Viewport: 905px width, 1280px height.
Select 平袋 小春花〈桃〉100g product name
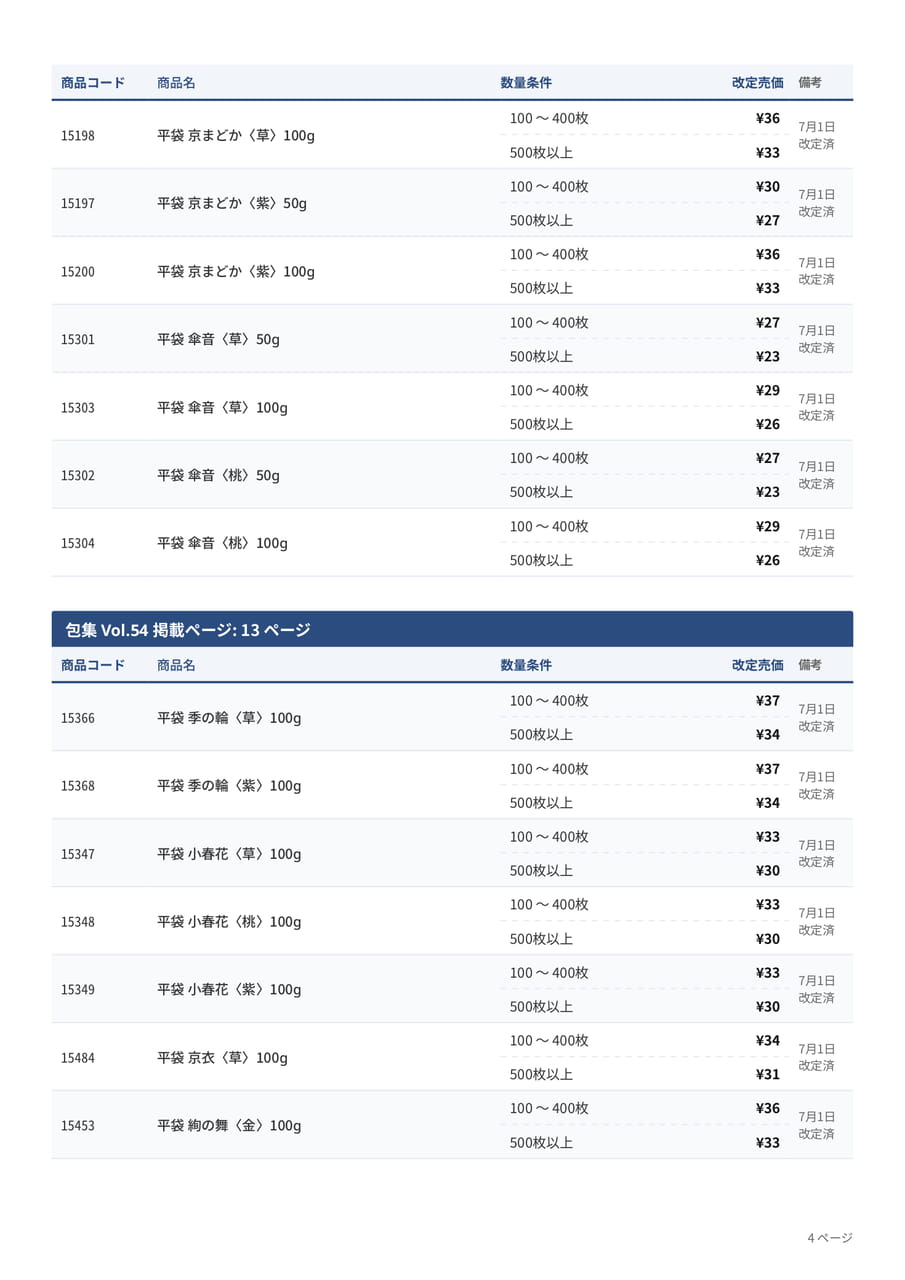229,922
